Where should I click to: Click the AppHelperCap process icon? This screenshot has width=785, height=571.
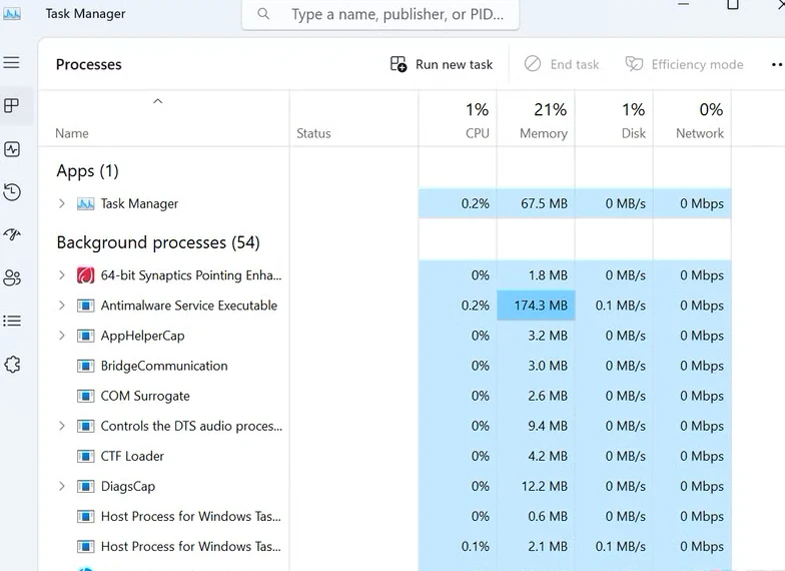point(86,335)
